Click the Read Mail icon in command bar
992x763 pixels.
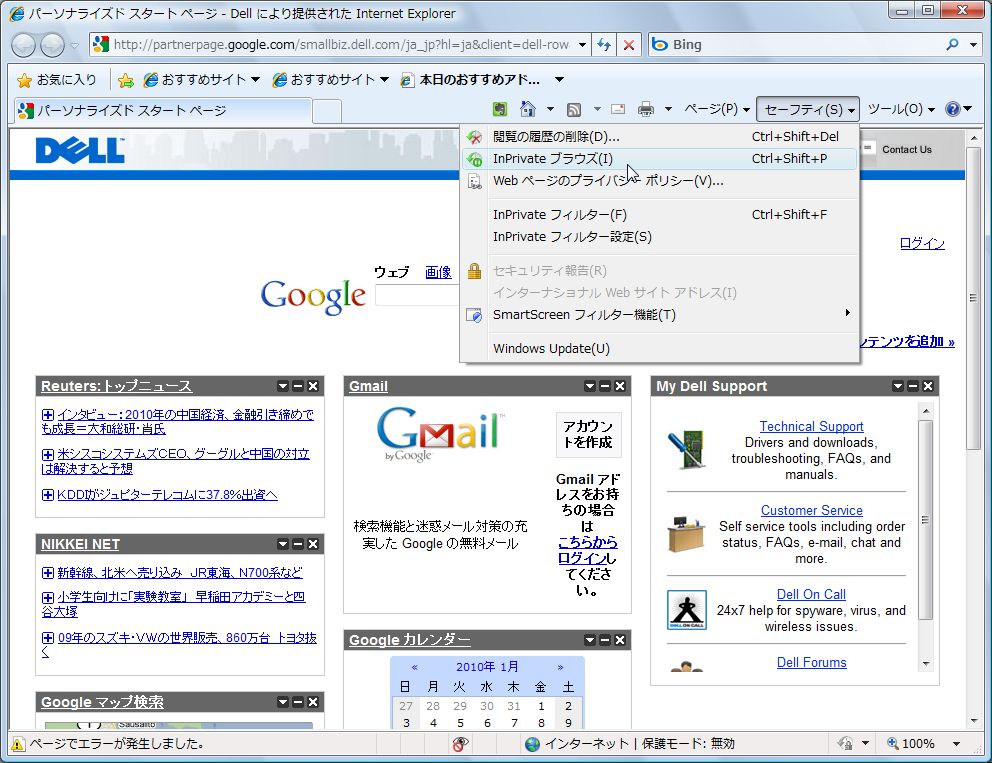pos(618,109)
